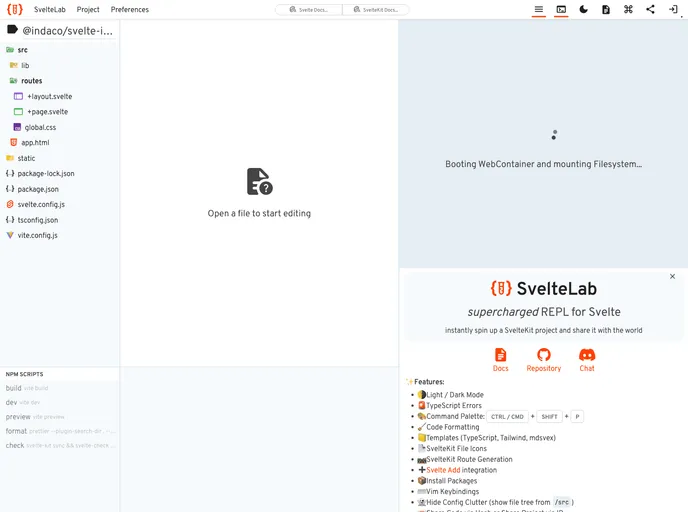This screenshot has height=512, width=688.
Task: Follow the Svelte Add link
Action: (443, 470)
